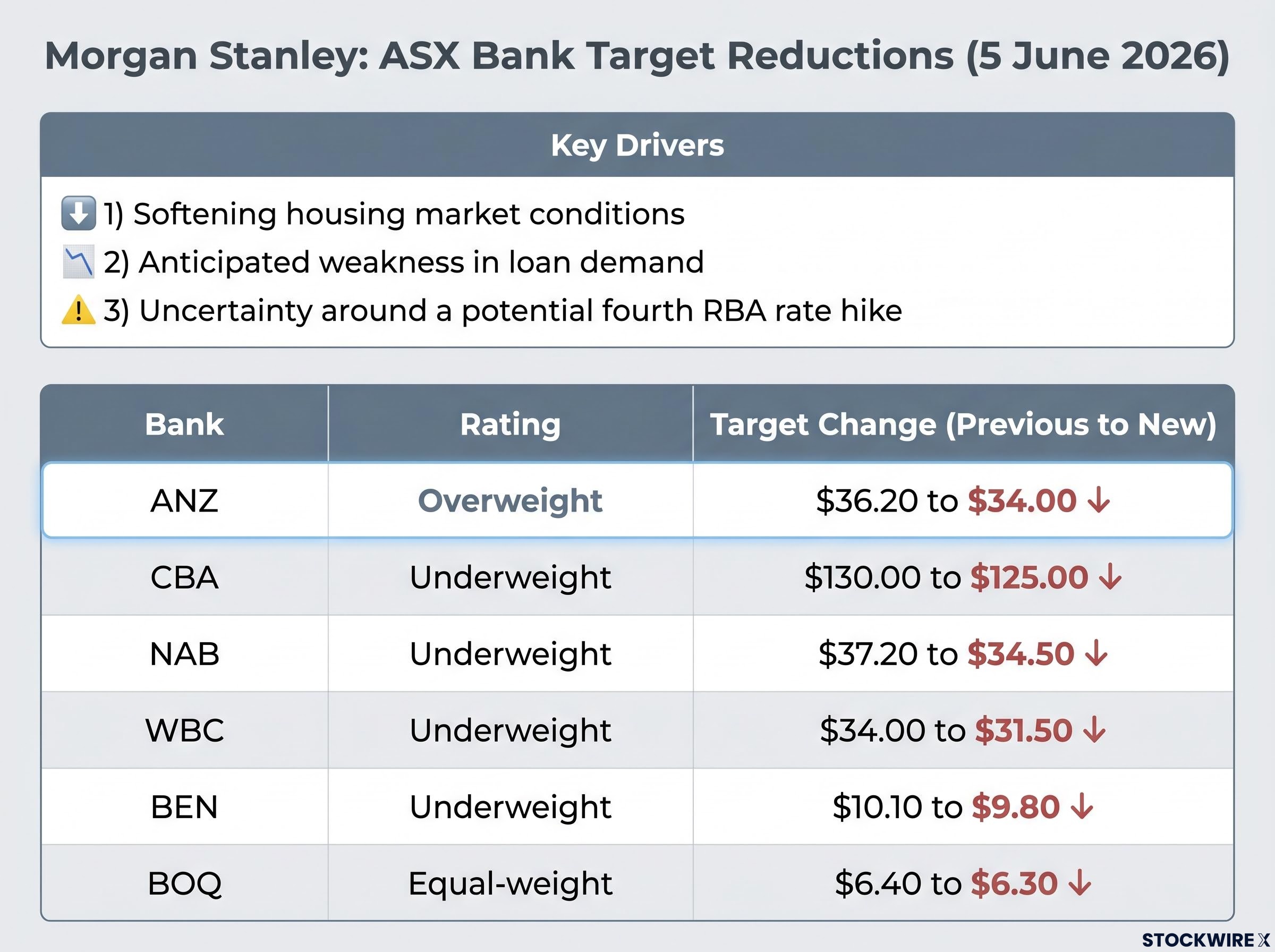Click the down-arrow emoji beside housing market
The width and height of the screenshot is (1275, 952).
tap(78, 213)
